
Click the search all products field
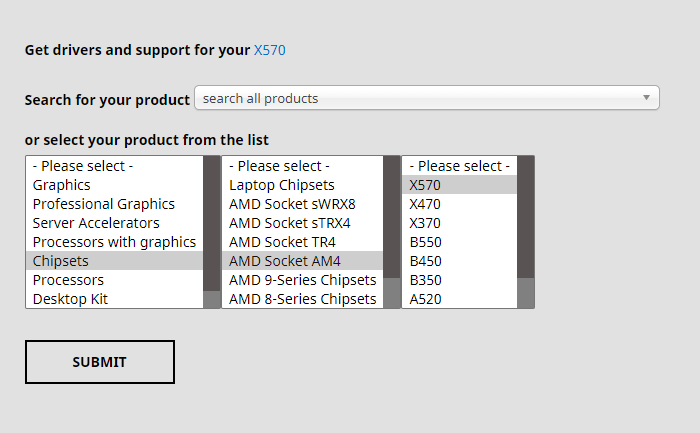click(427, 98)
